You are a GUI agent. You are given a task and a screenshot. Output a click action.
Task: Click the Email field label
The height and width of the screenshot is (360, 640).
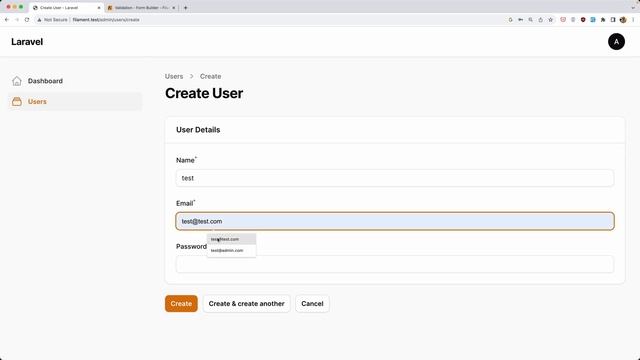[x=184, y=203]
